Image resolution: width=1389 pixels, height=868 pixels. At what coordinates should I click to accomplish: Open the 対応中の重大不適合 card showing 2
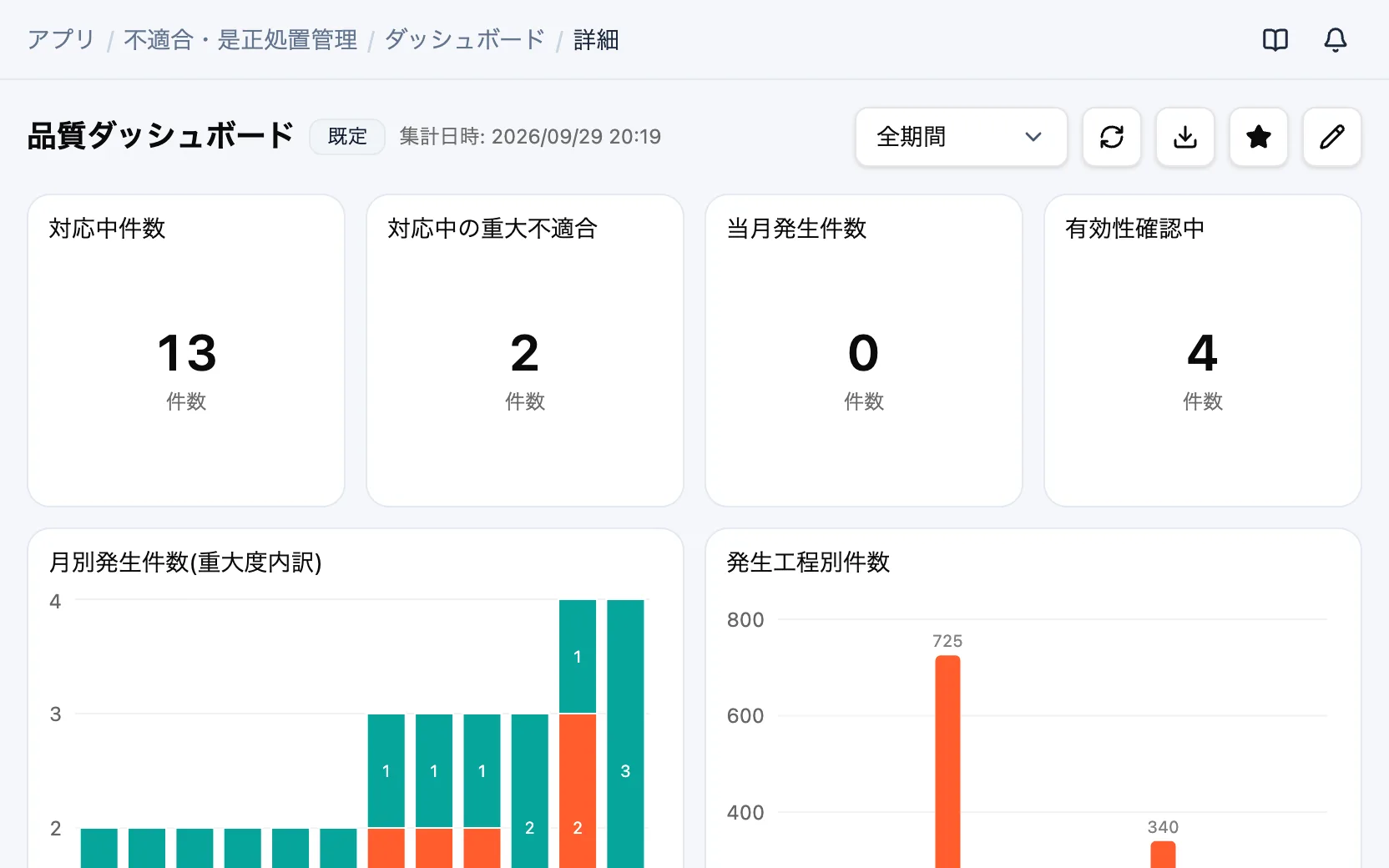(x=525, y=351)
